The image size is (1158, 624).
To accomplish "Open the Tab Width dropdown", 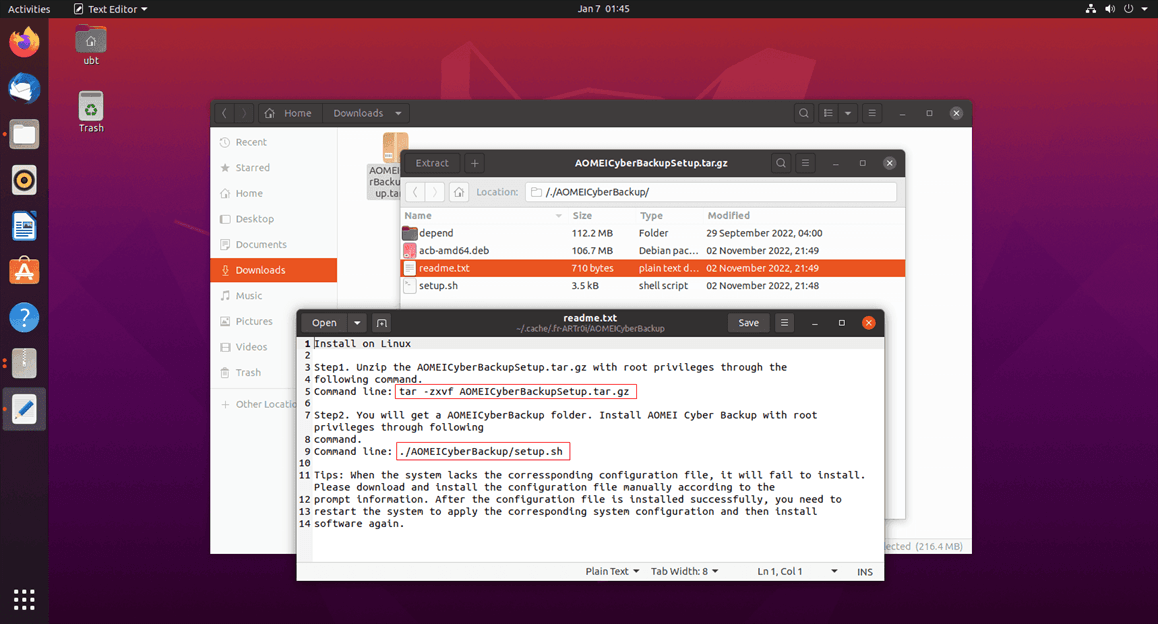I will click(x=685, y=572).
